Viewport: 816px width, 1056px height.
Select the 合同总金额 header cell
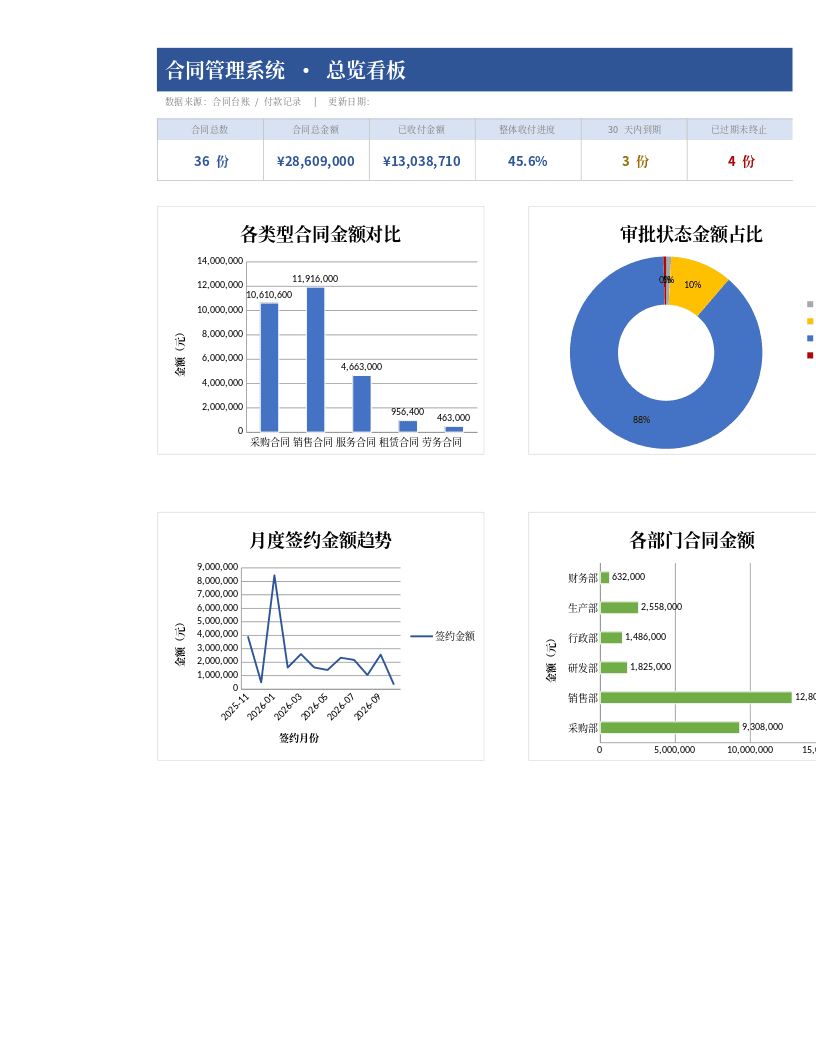tap(316, 129)
